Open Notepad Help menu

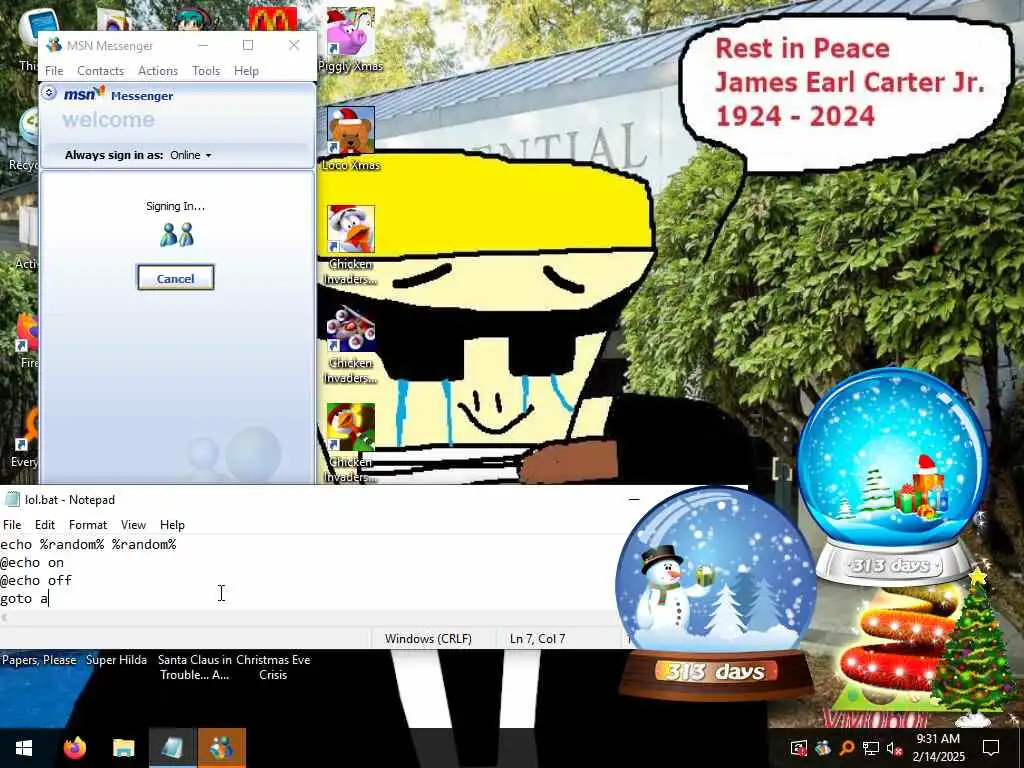click(x=172, y=525)
